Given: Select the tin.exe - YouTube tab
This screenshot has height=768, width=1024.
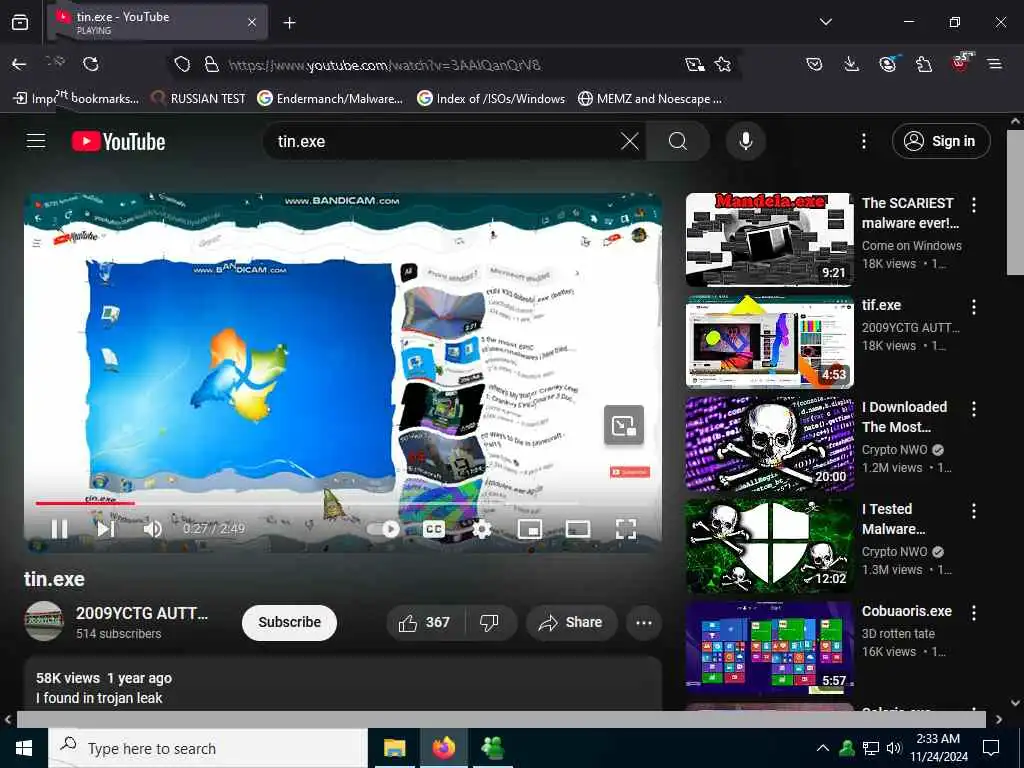Looking at the screenshot, I should point(157,22).
